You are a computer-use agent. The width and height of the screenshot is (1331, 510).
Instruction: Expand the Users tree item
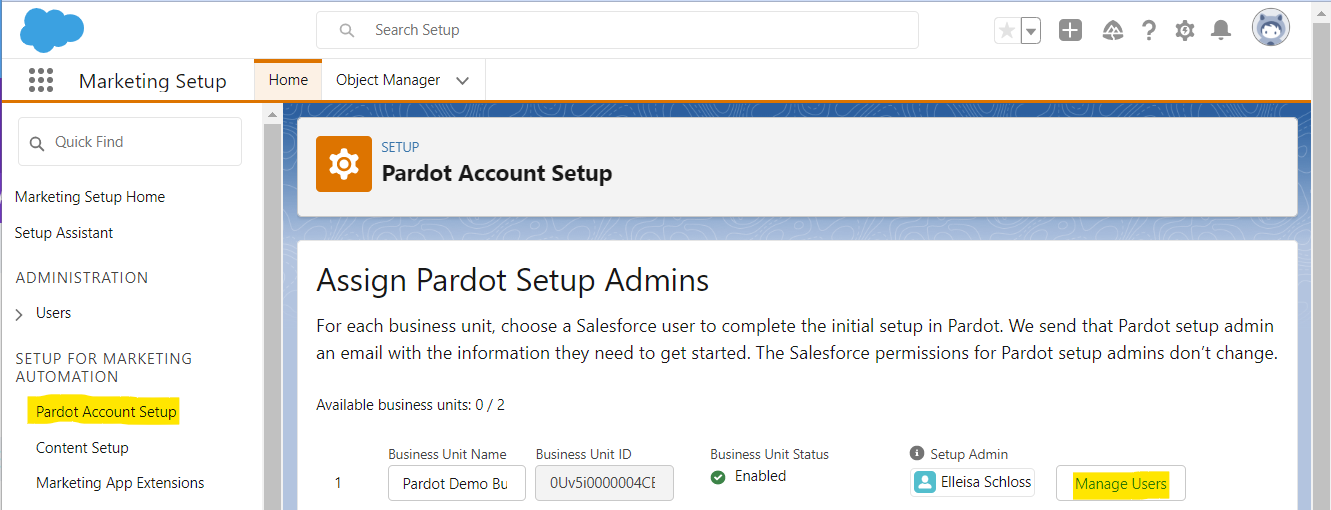(x=20, y=314)
